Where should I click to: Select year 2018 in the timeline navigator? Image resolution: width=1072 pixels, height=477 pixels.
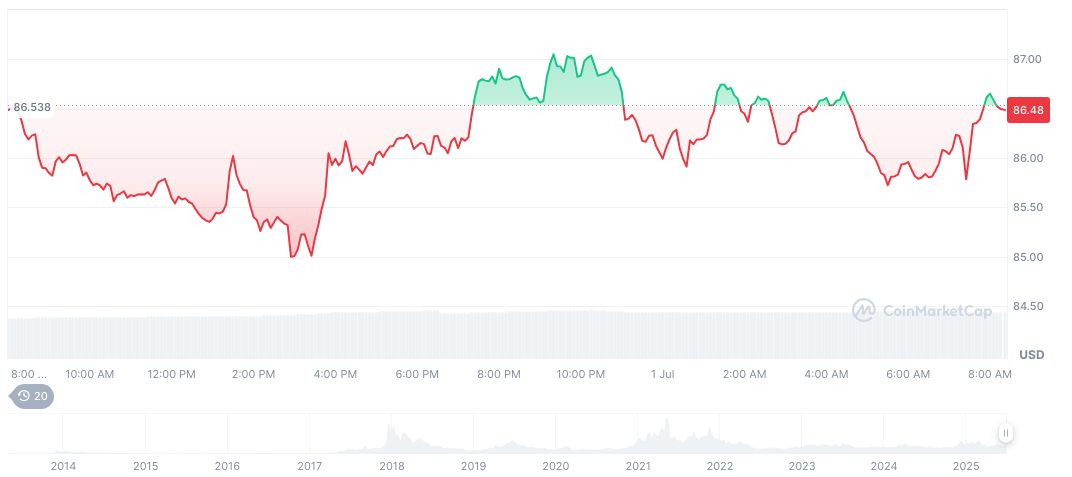tap(392, 466)
